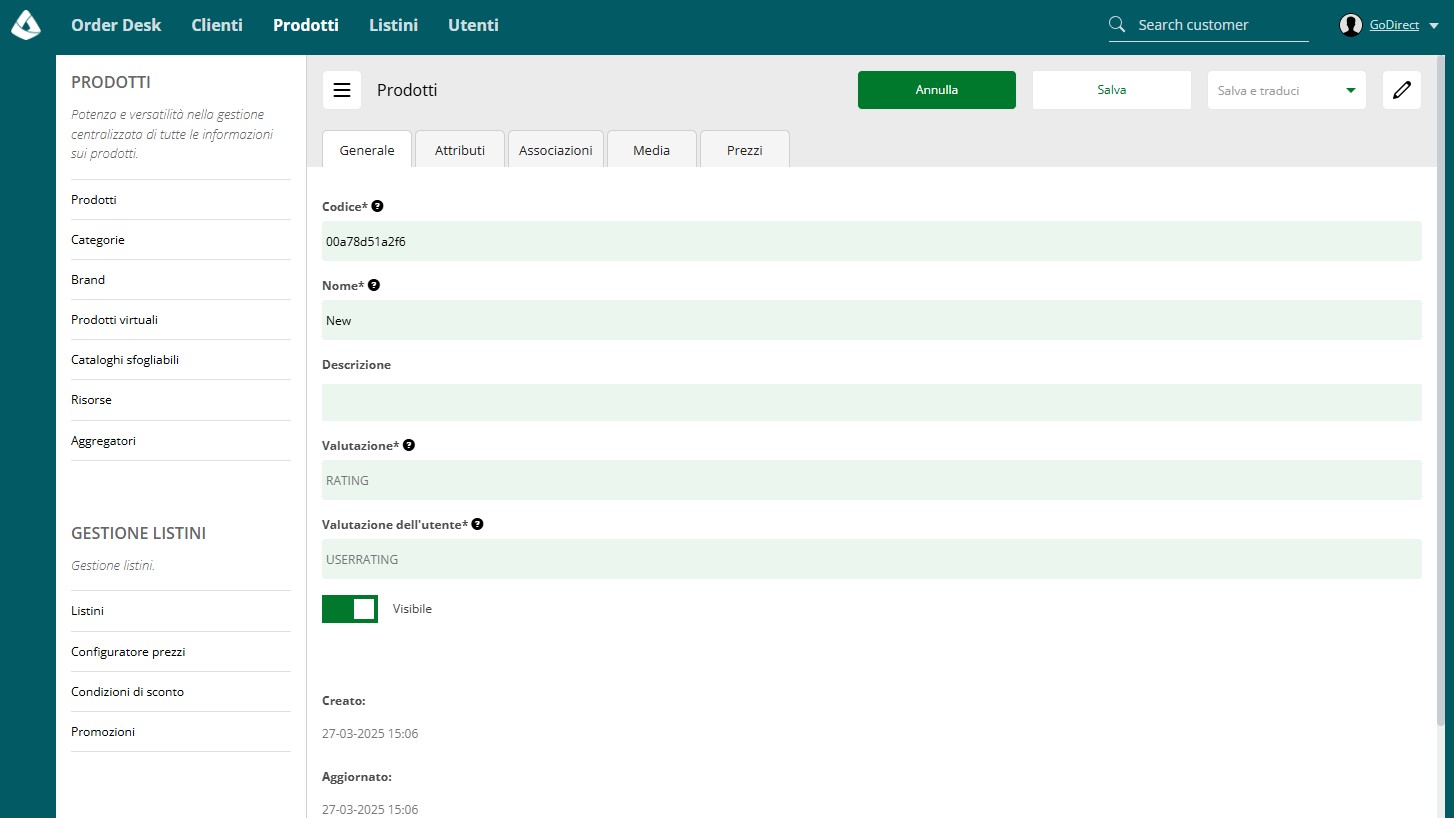Click the Annulla button
This screenshot has height=818, width=1454.
pos(937,90)
